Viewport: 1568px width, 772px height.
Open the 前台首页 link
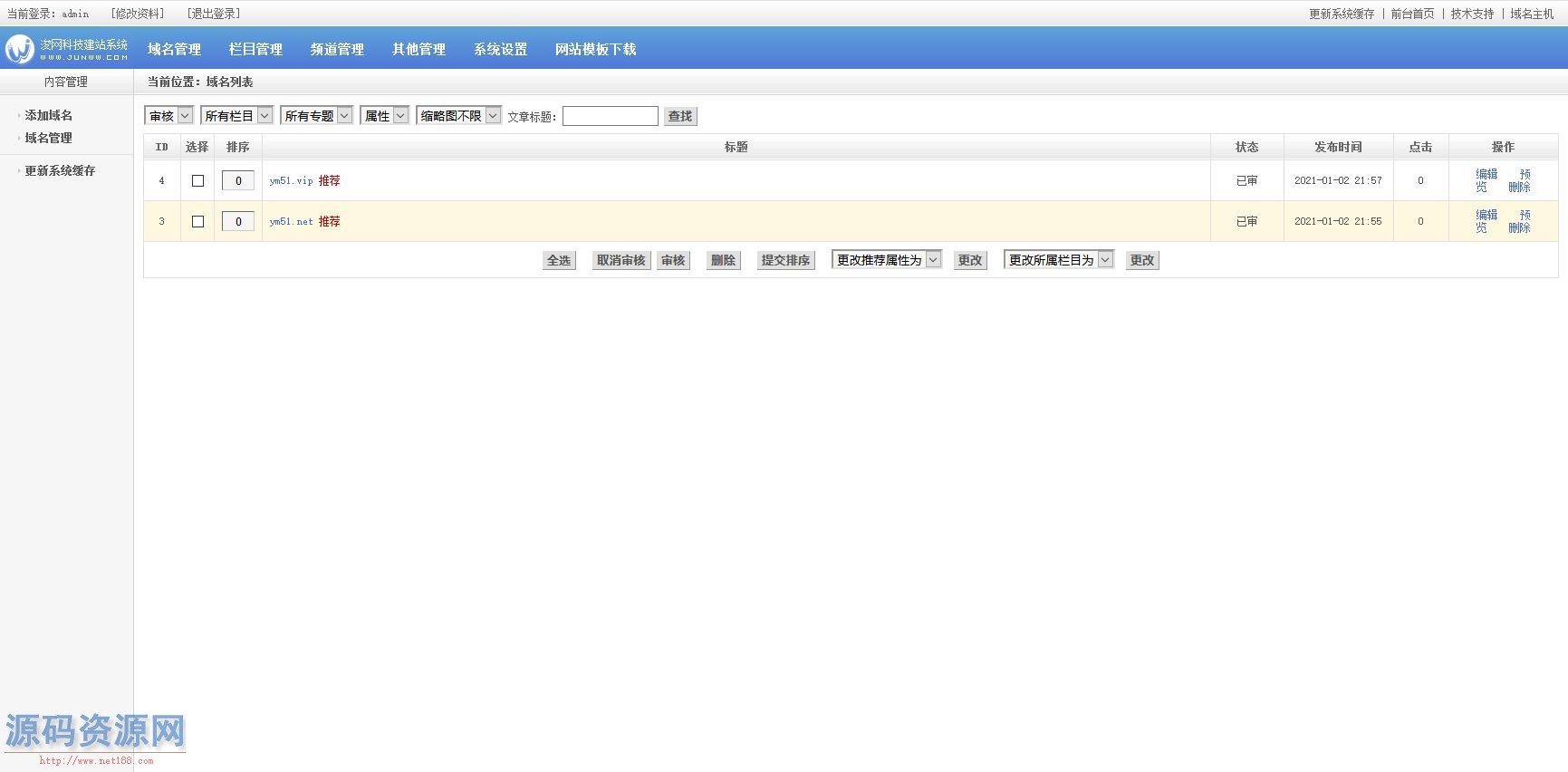1413,14
